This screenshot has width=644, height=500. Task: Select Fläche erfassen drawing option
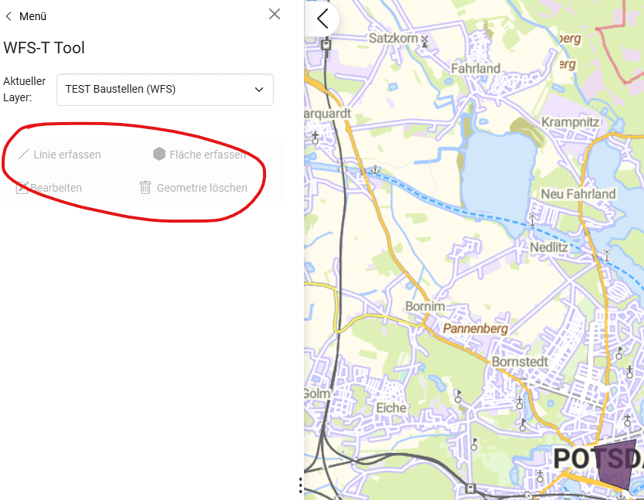pos(207,155)
